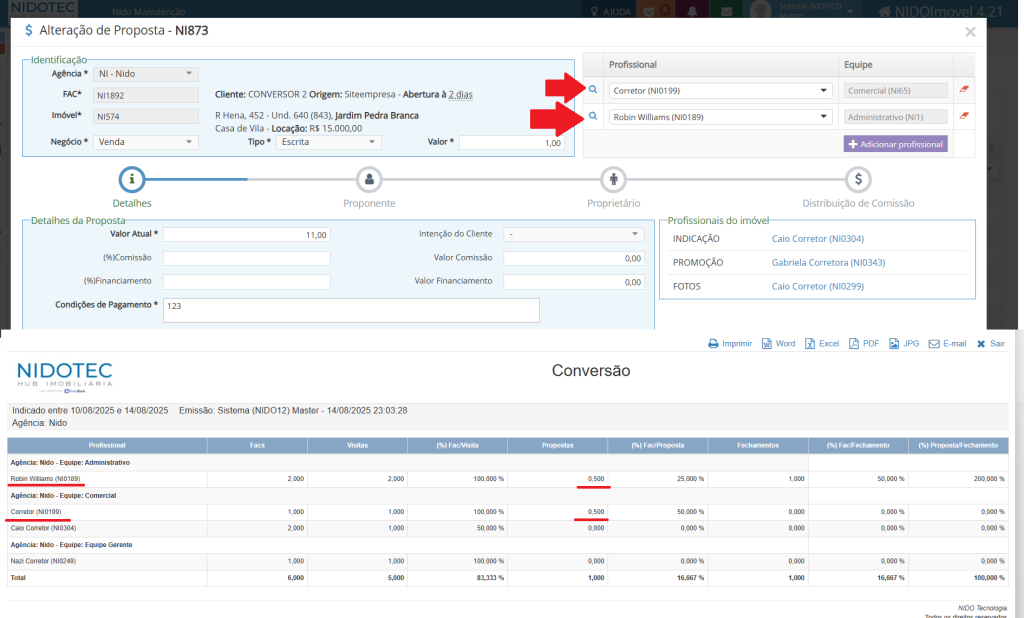This screenshot has width=1024, height=618.
Task: Open the notification bell in top bar
Action: point(692,12)
